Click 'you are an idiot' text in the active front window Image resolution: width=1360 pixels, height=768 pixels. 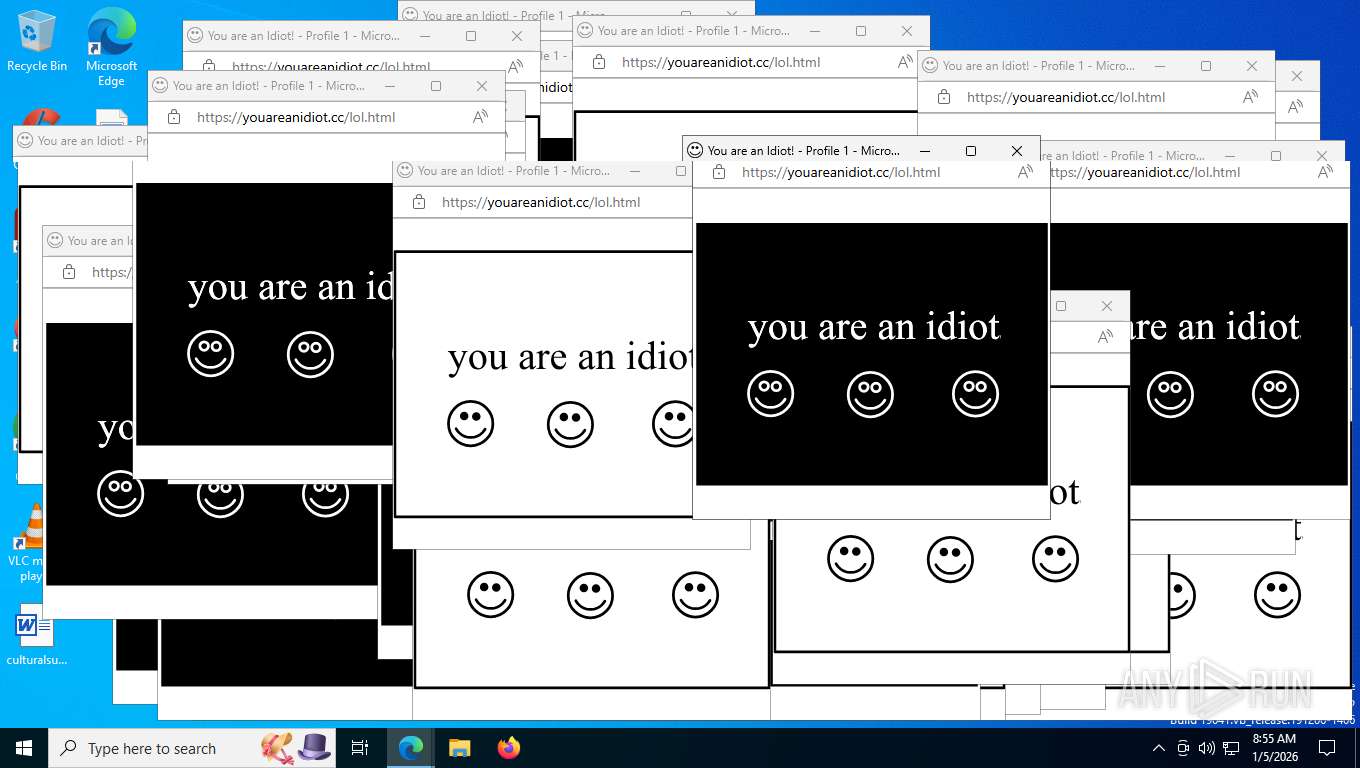point(874,327)
